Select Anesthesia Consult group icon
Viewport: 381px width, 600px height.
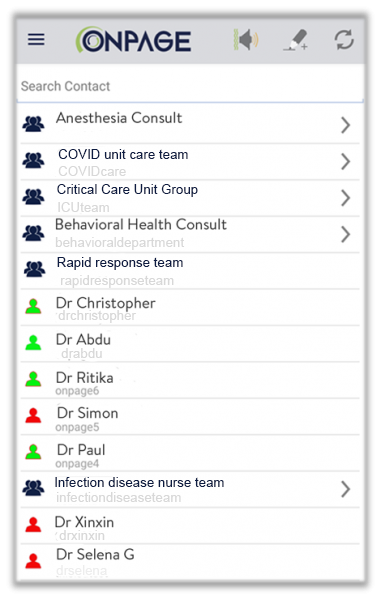[x=33, y=124]
